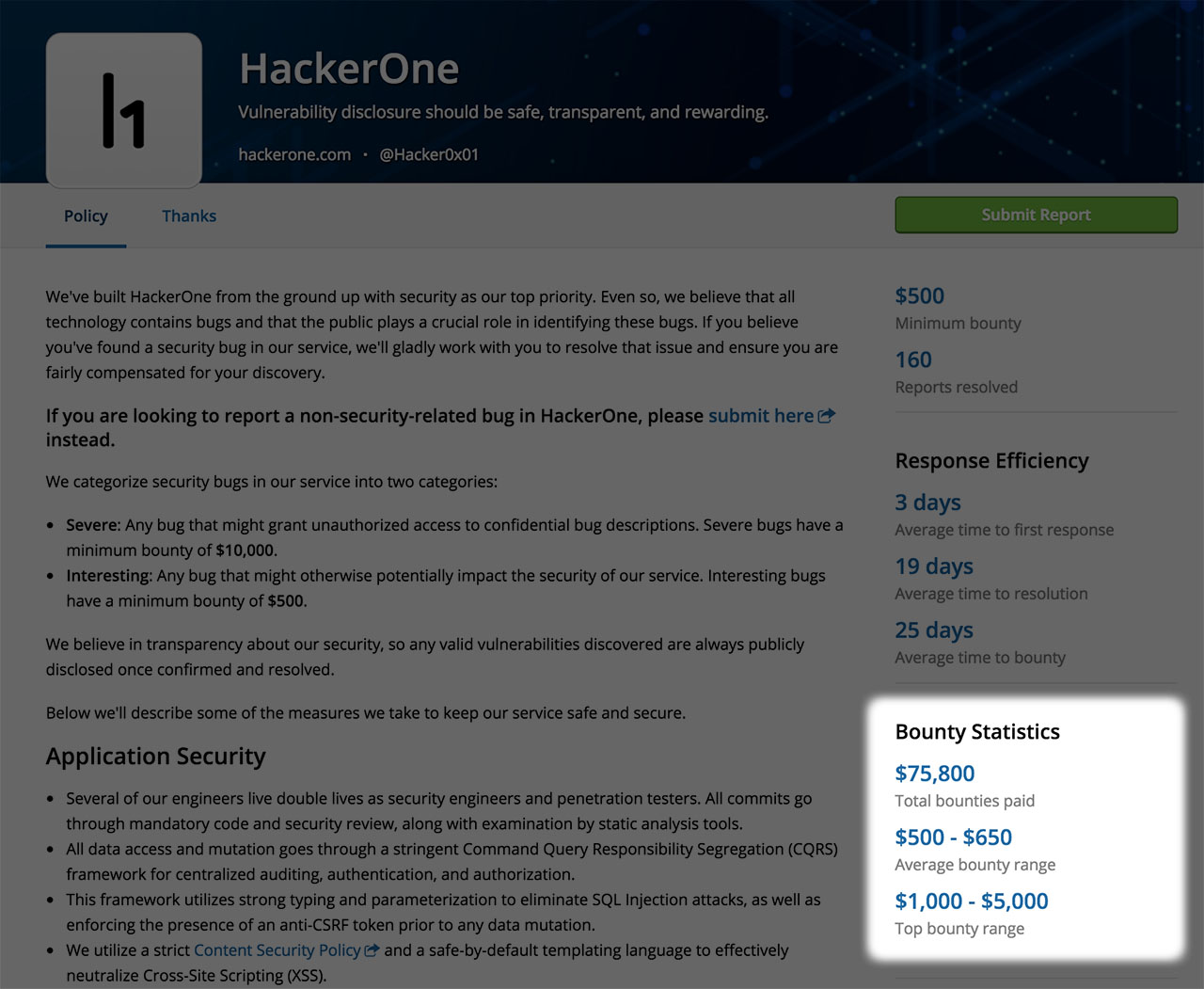Click the Submit Report button
1204x989 pixels.
pyautogui.click(x=1036, y=215)
